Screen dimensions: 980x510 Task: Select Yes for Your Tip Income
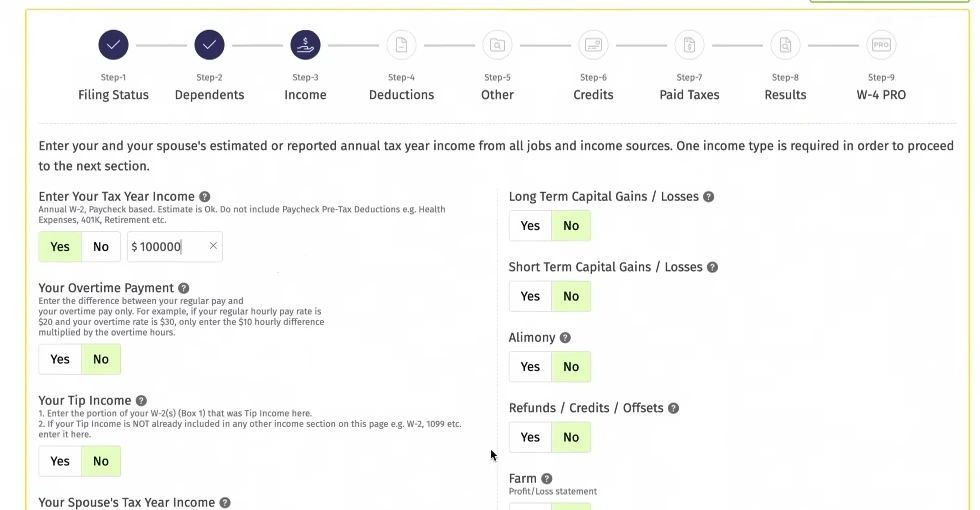click(x=60, y=461)
